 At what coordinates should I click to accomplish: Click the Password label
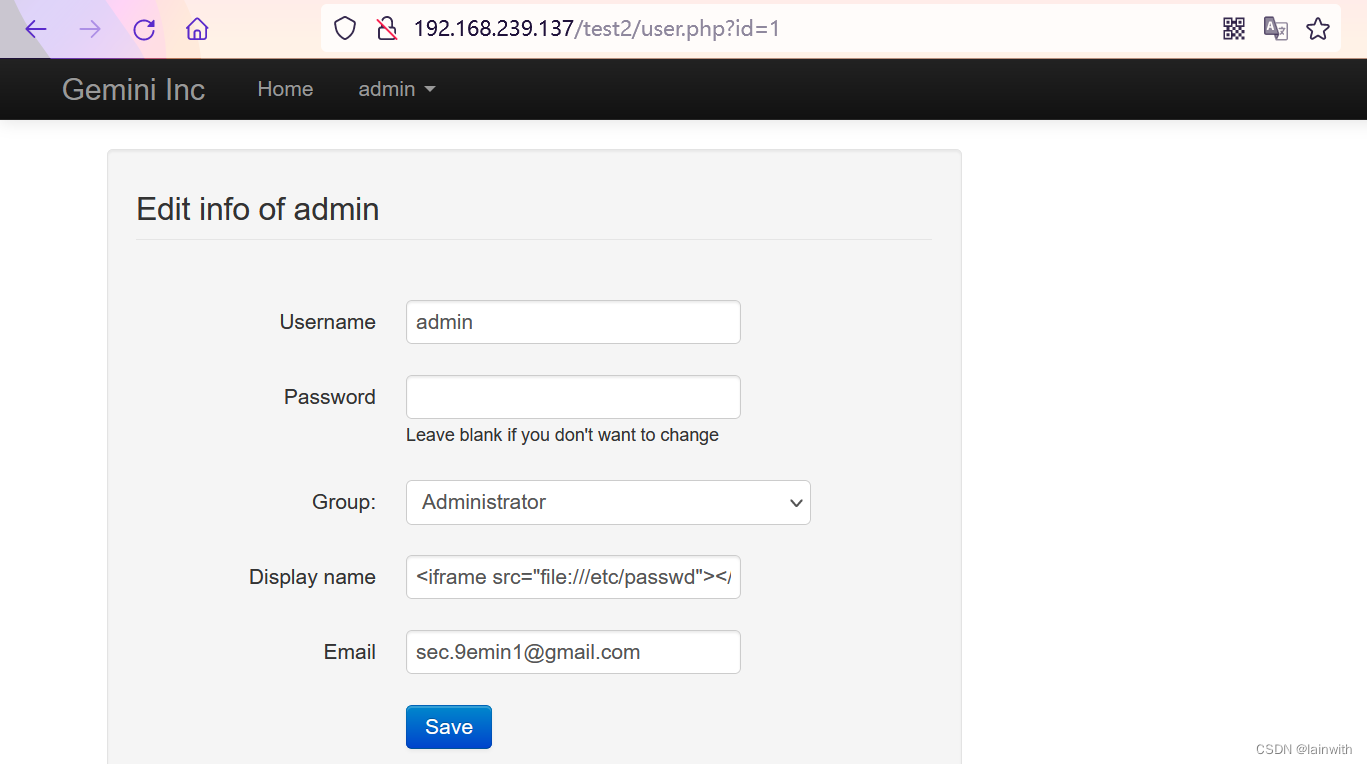[330, 397]
